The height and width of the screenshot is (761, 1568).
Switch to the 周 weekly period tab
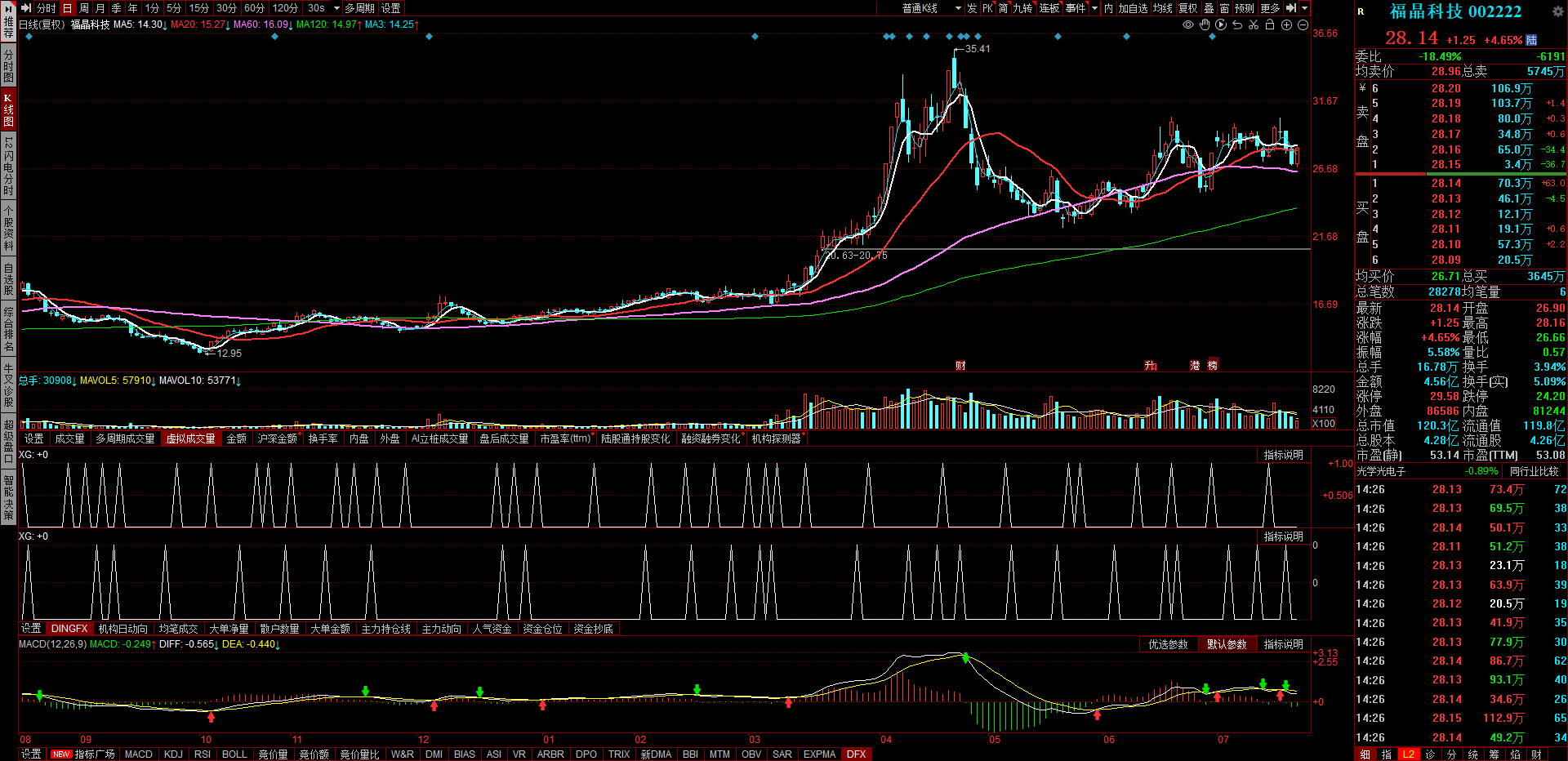pos(84,8)
